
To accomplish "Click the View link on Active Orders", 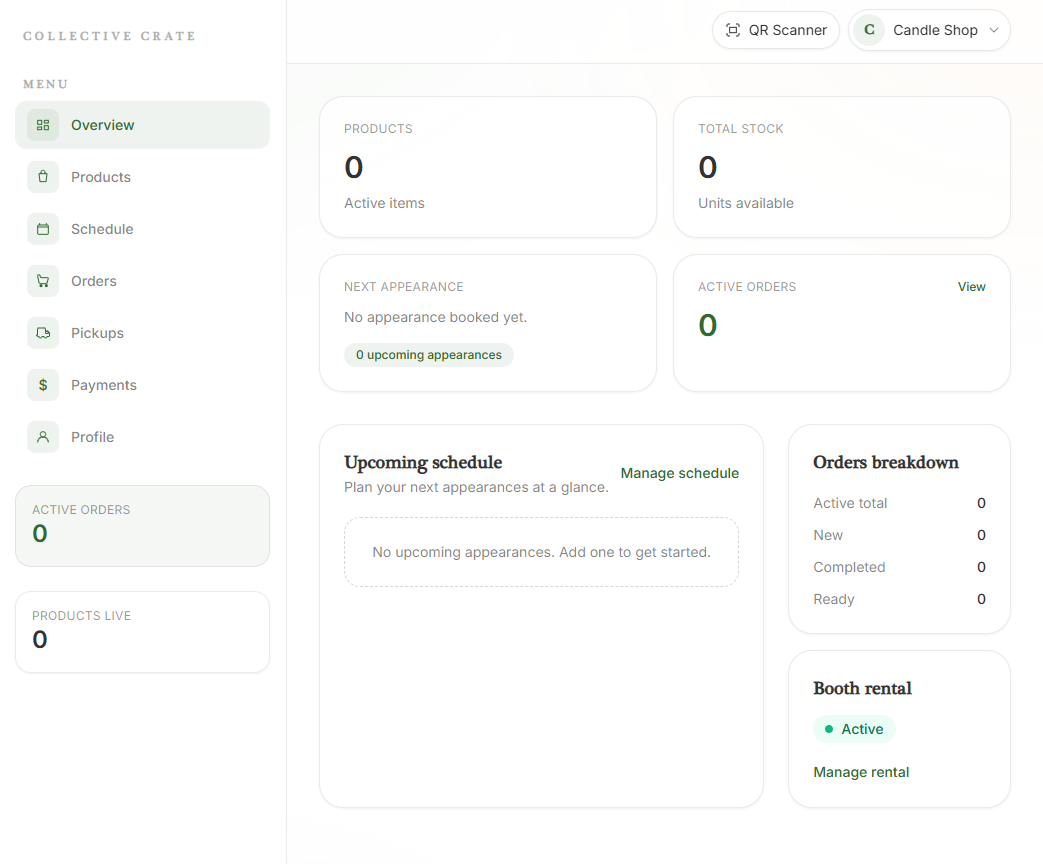I will click(x=971, y=286).
